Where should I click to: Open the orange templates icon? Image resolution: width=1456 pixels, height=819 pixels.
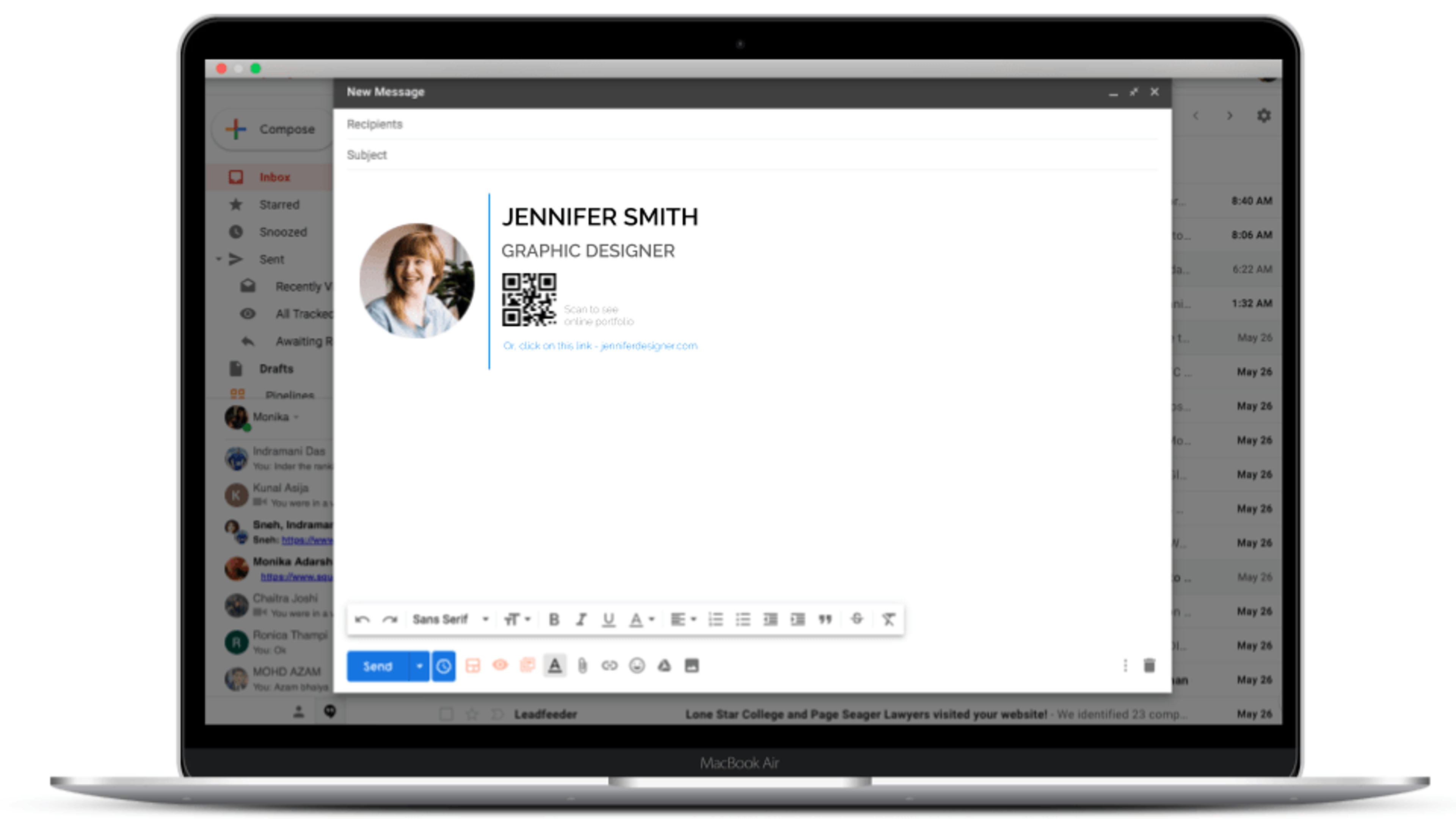[x=472, y=666]
